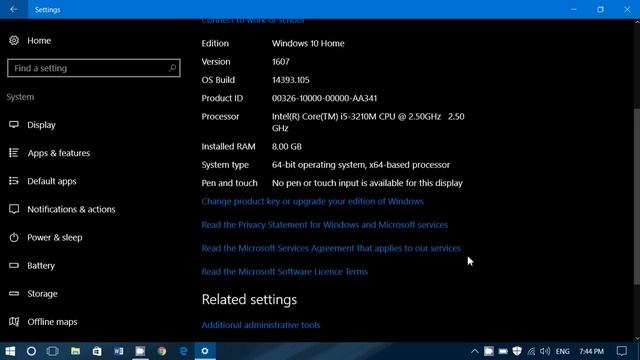Image resolution: width=640 pixels, height=360 pixels.
Task: Click the battery icon in system tray
Action: coord(503,351)
